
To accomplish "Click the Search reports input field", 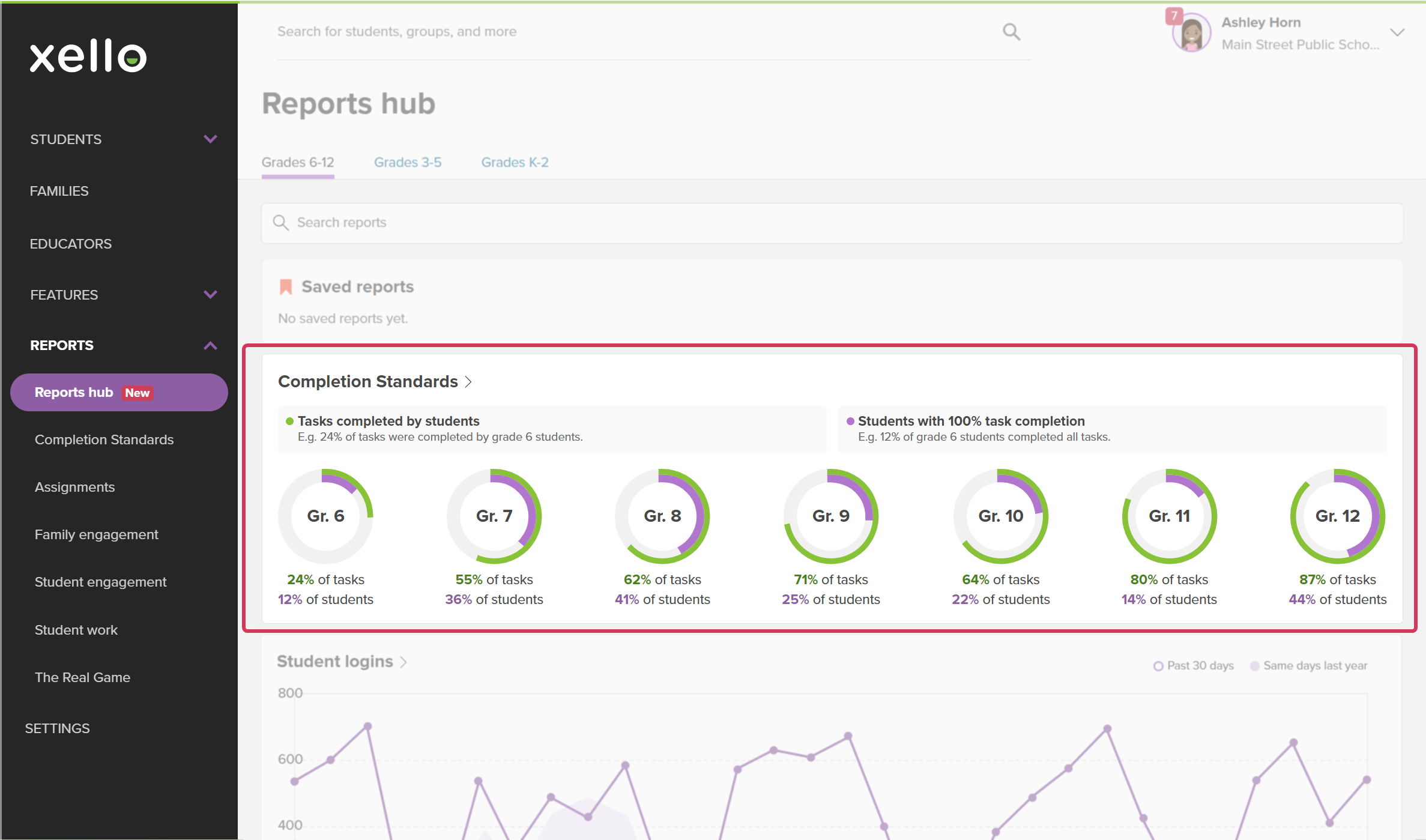I will 832,223.
